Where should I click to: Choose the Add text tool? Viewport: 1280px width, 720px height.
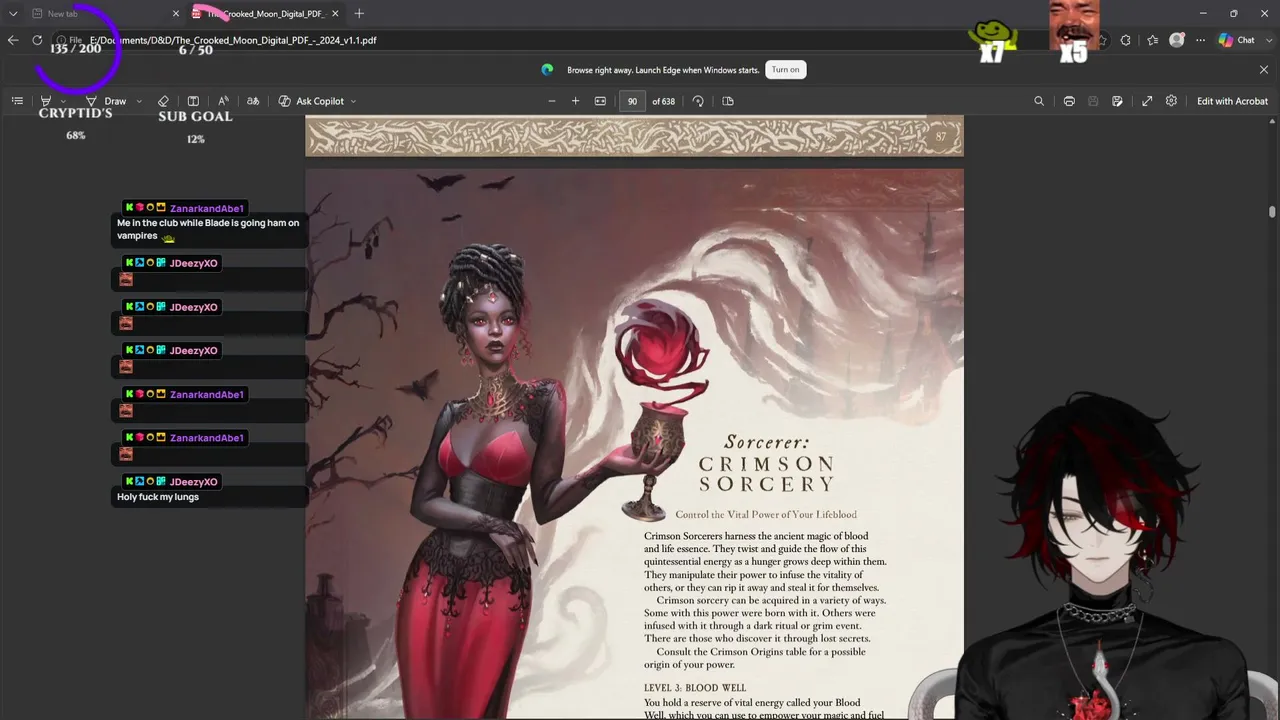pos(193,101)
